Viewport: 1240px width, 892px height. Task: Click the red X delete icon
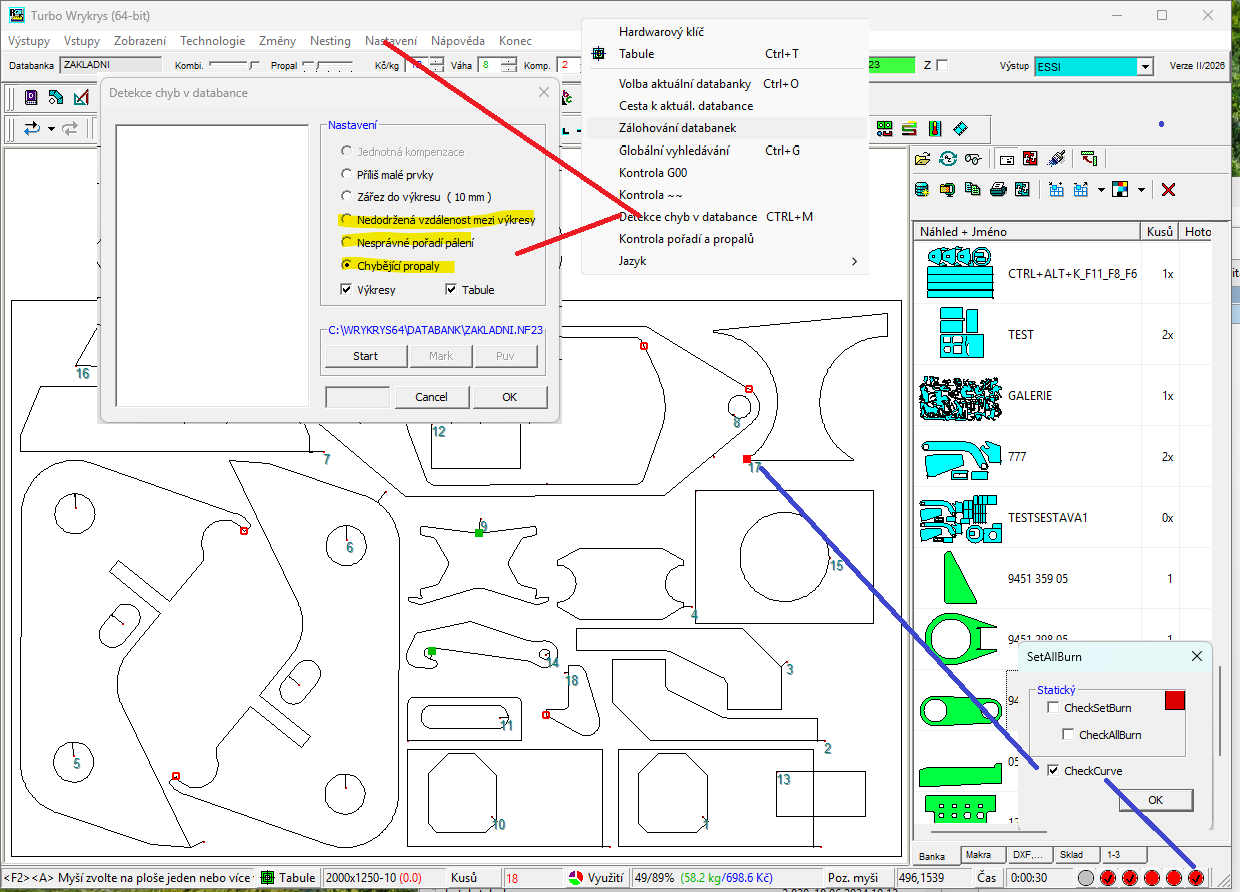1168,189
